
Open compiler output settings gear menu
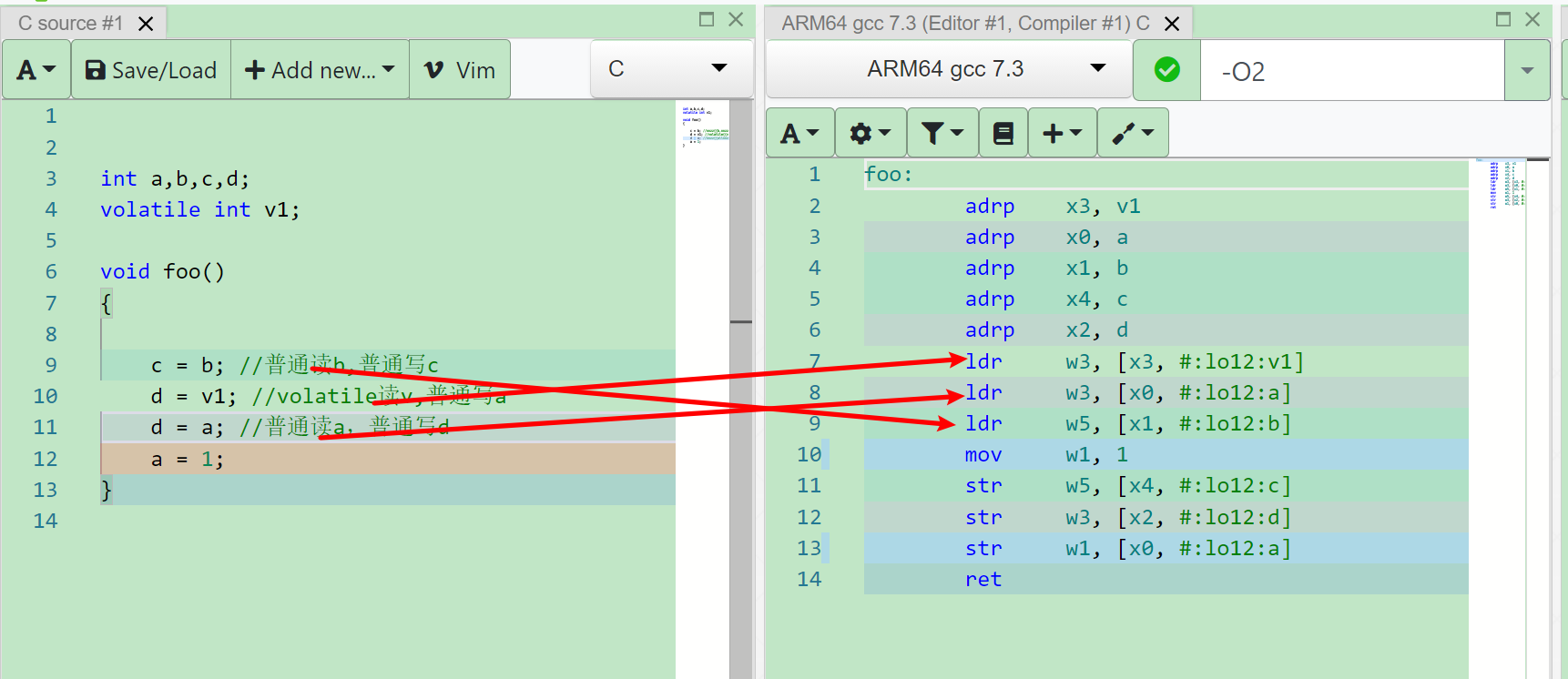[x=870, y=134]
